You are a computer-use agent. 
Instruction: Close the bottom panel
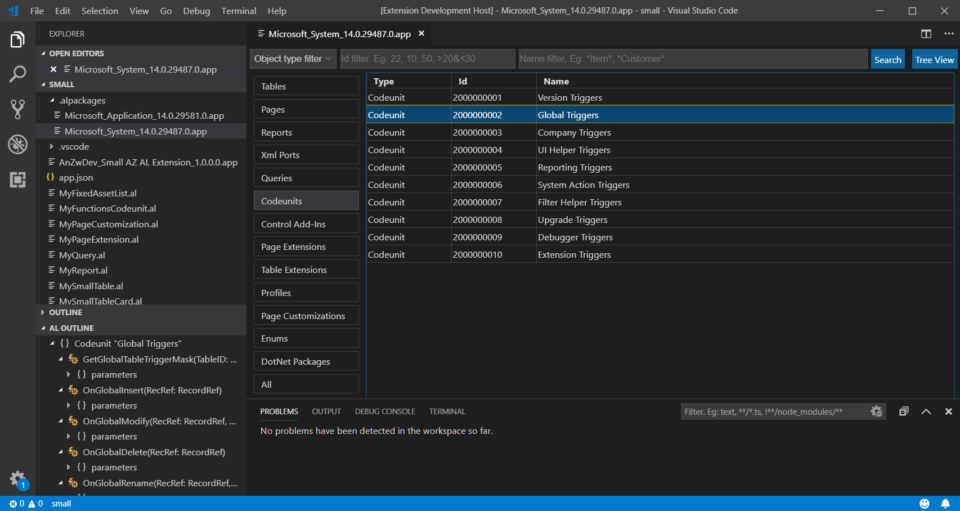pos(948,411)
